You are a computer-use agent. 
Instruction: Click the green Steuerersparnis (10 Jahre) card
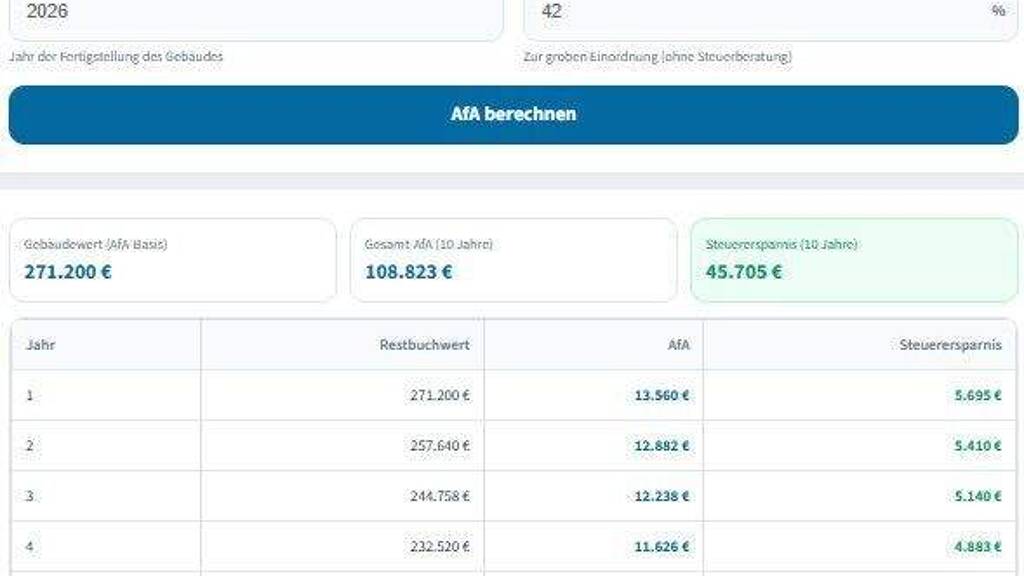(854, 260)
